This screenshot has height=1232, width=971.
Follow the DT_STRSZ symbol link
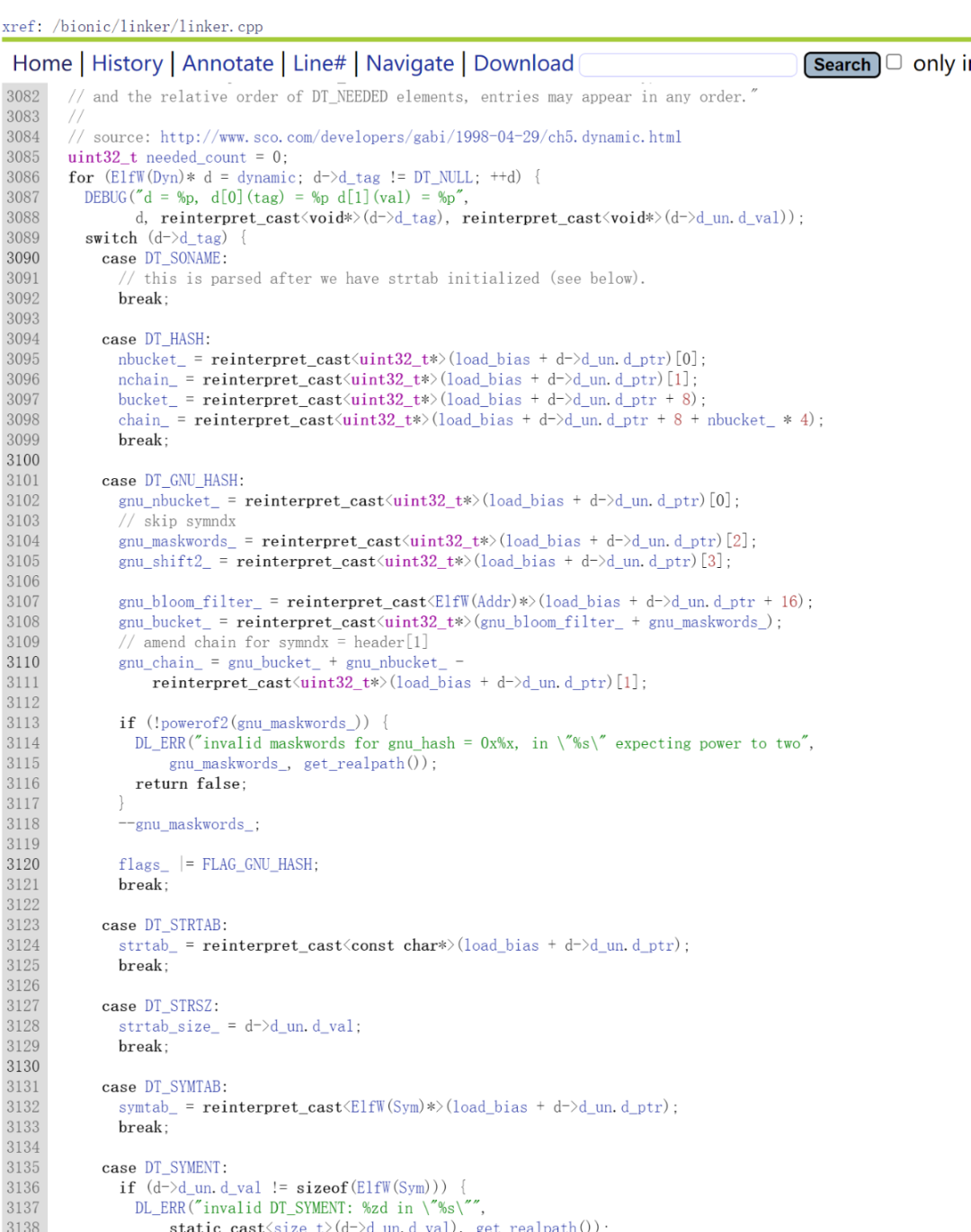(179, 1007)
